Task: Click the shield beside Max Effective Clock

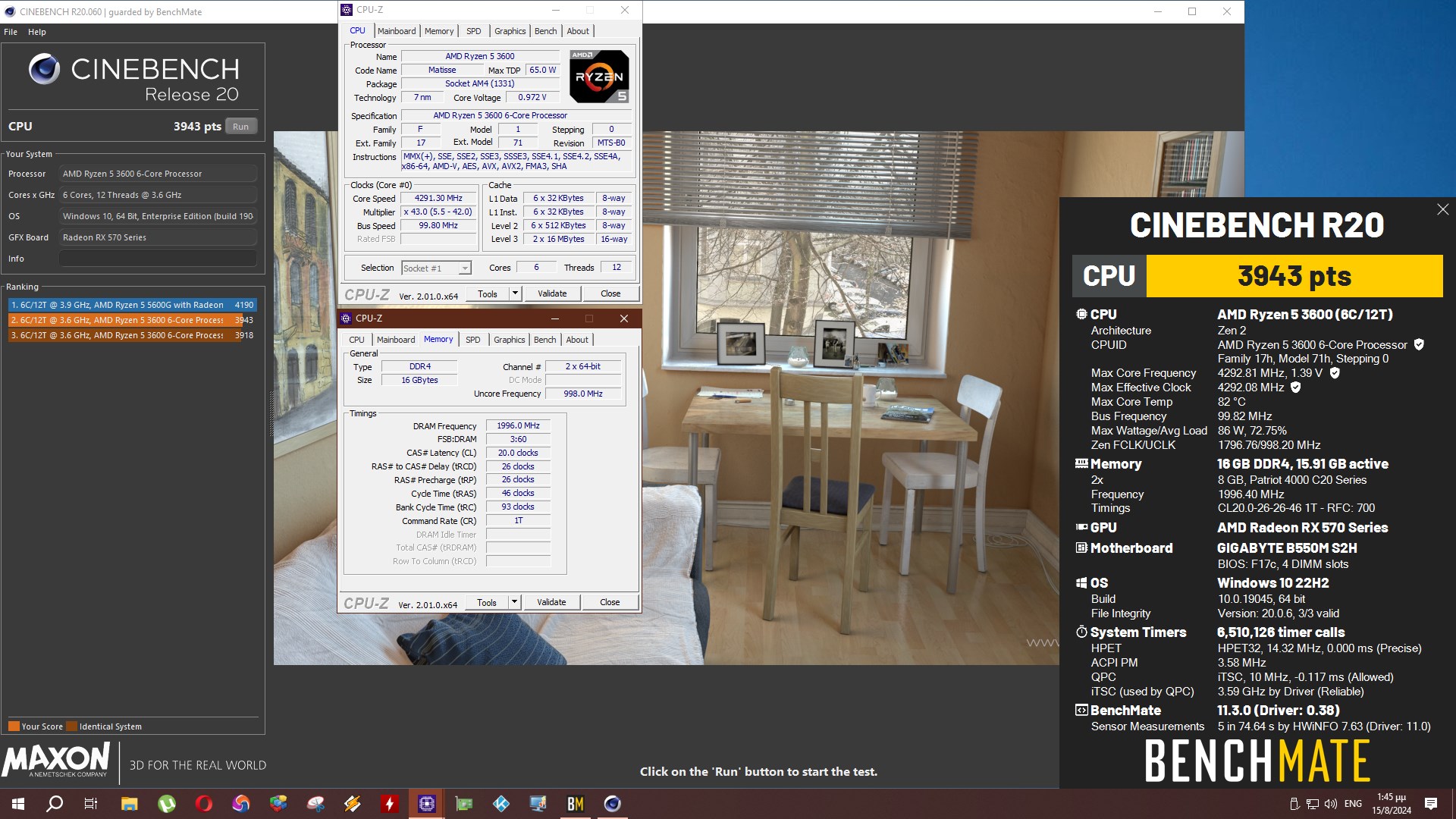Action: (x=1295, y=387)
